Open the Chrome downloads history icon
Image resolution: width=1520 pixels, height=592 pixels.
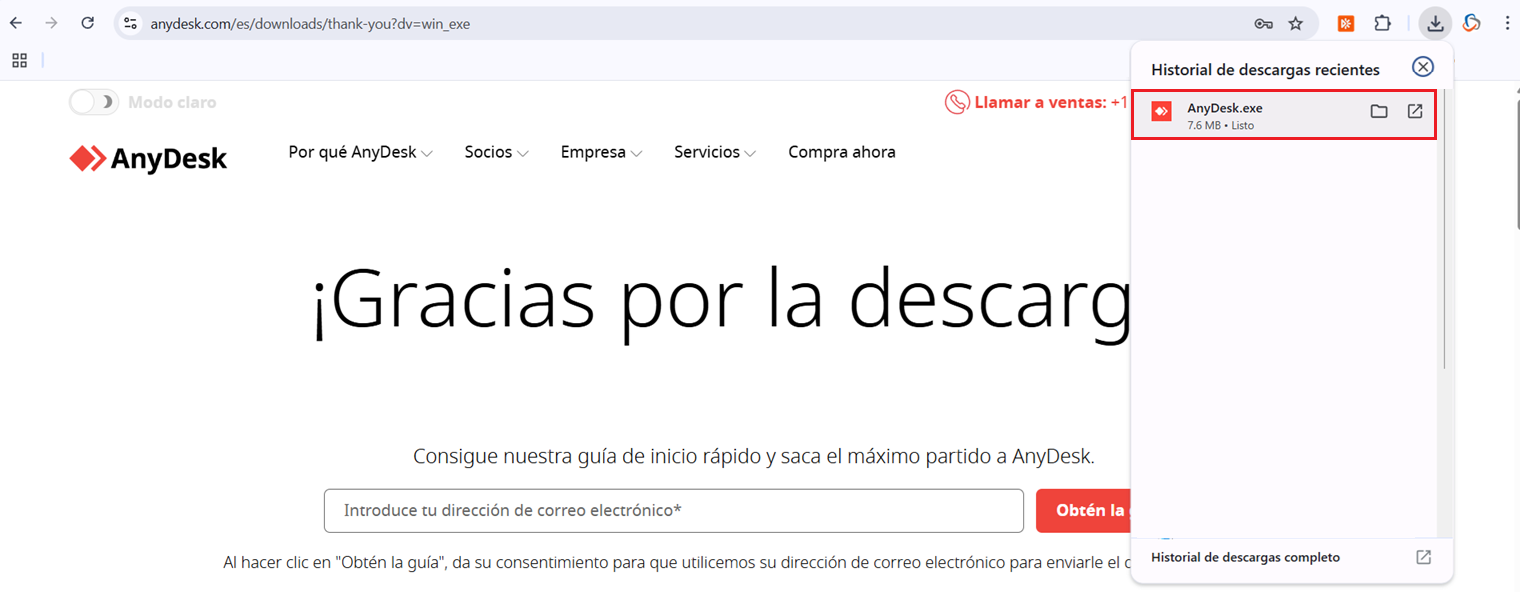point(1435,22)
